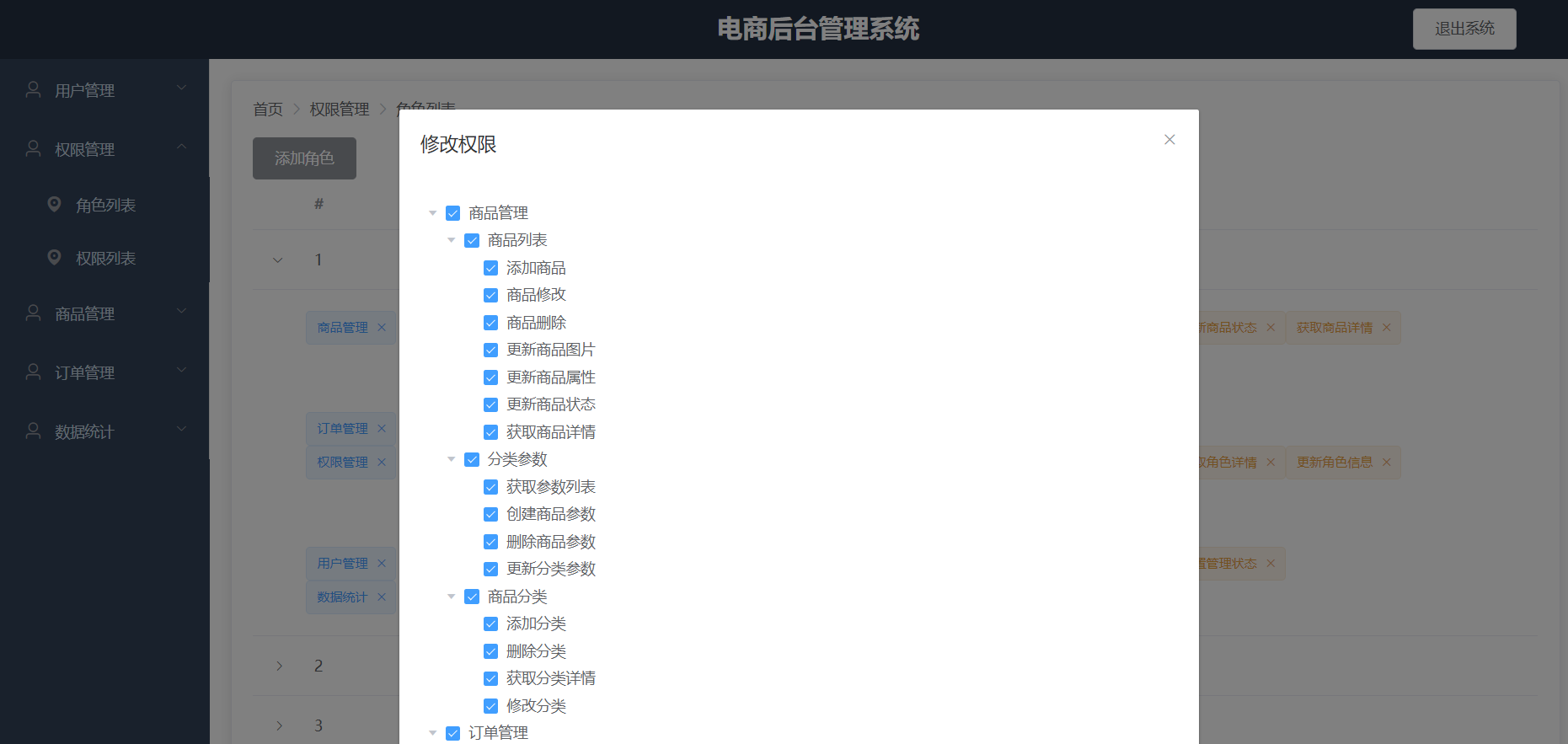Screen dimensions: 1568x744
Task: Toggle the 修改分类 checkbox
Action: tap(491, 706)
